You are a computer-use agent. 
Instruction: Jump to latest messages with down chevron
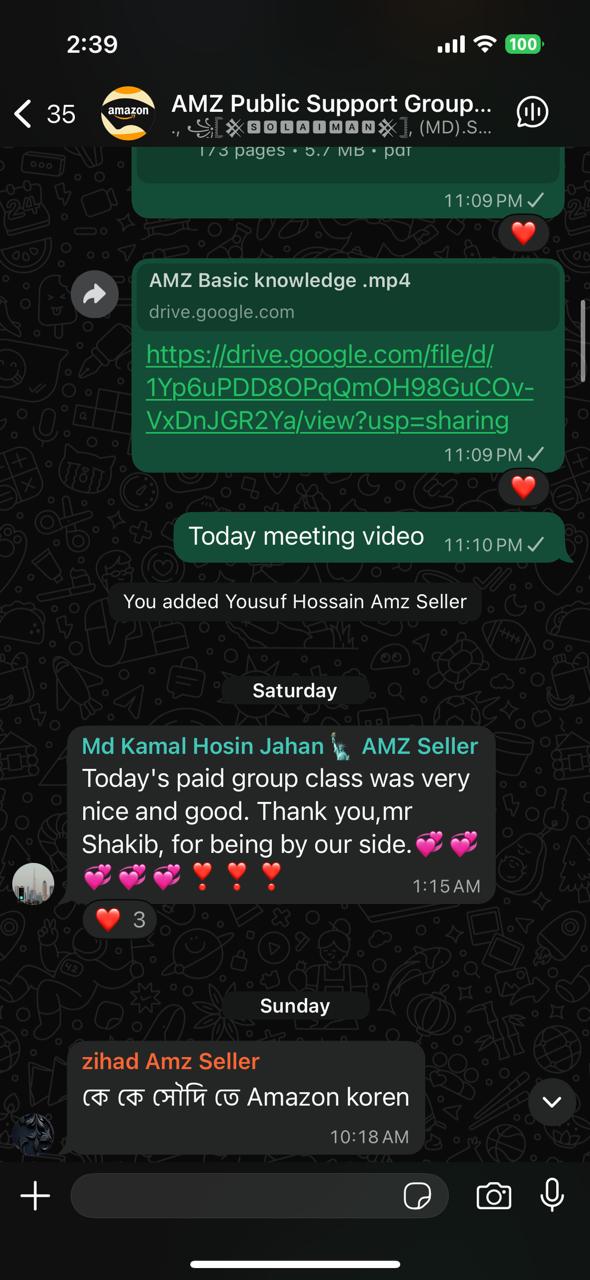pos(552,1102)
